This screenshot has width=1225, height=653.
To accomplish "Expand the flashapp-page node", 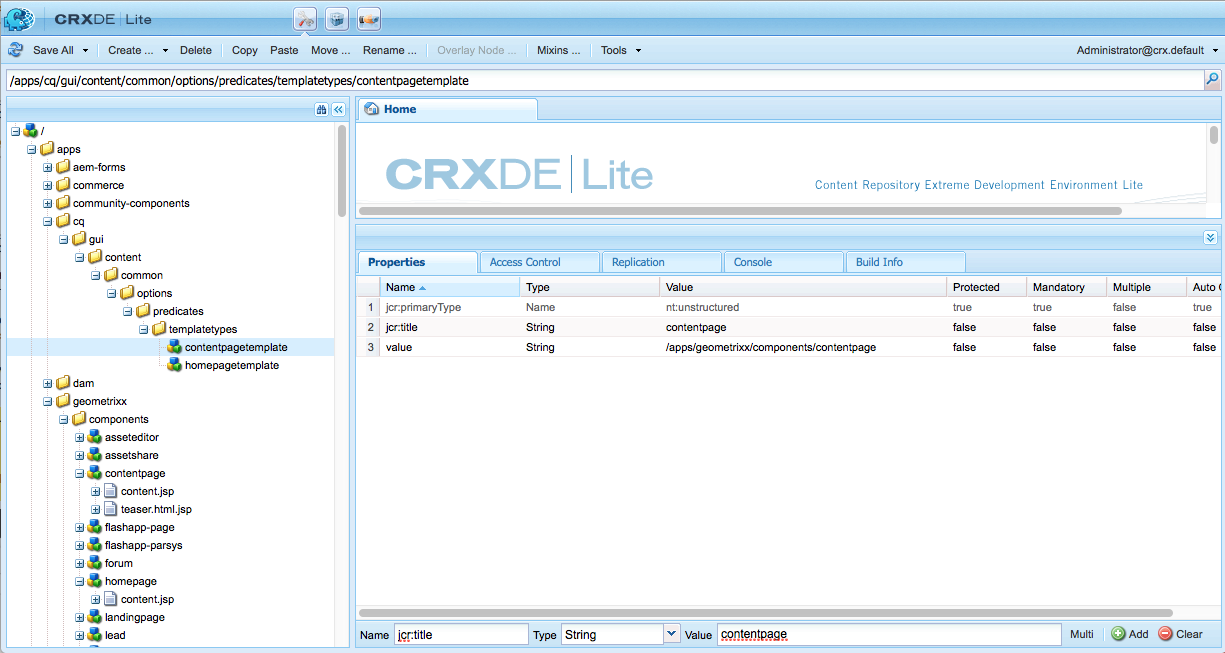I will coord(80,527).
